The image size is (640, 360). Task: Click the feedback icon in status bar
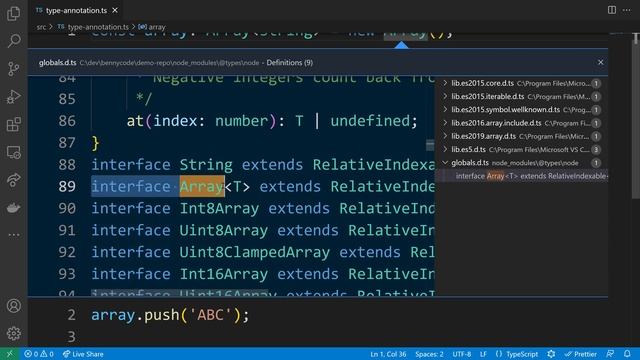click(x=610, y=354)
